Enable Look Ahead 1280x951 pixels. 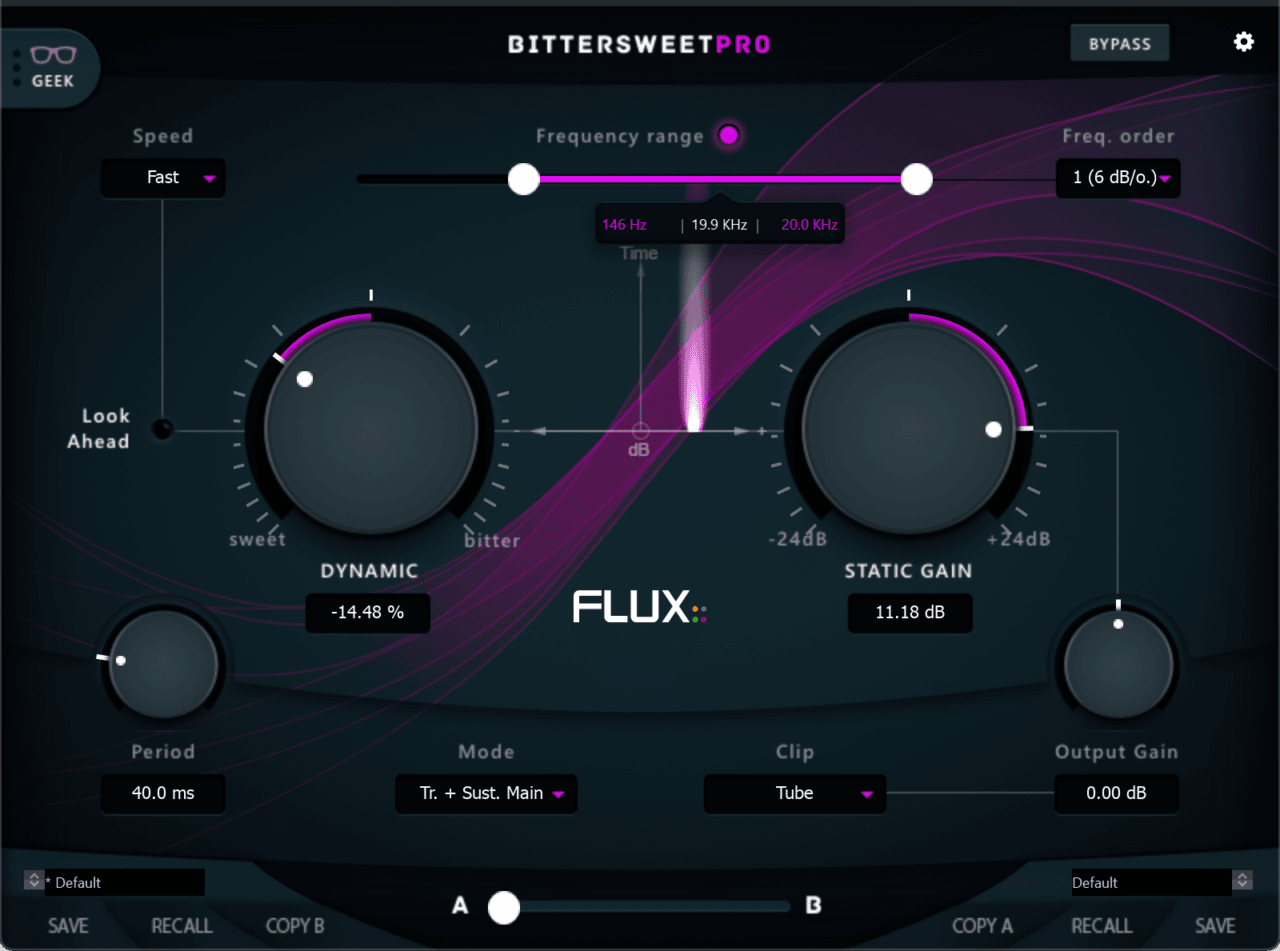(x=163, y=430)
